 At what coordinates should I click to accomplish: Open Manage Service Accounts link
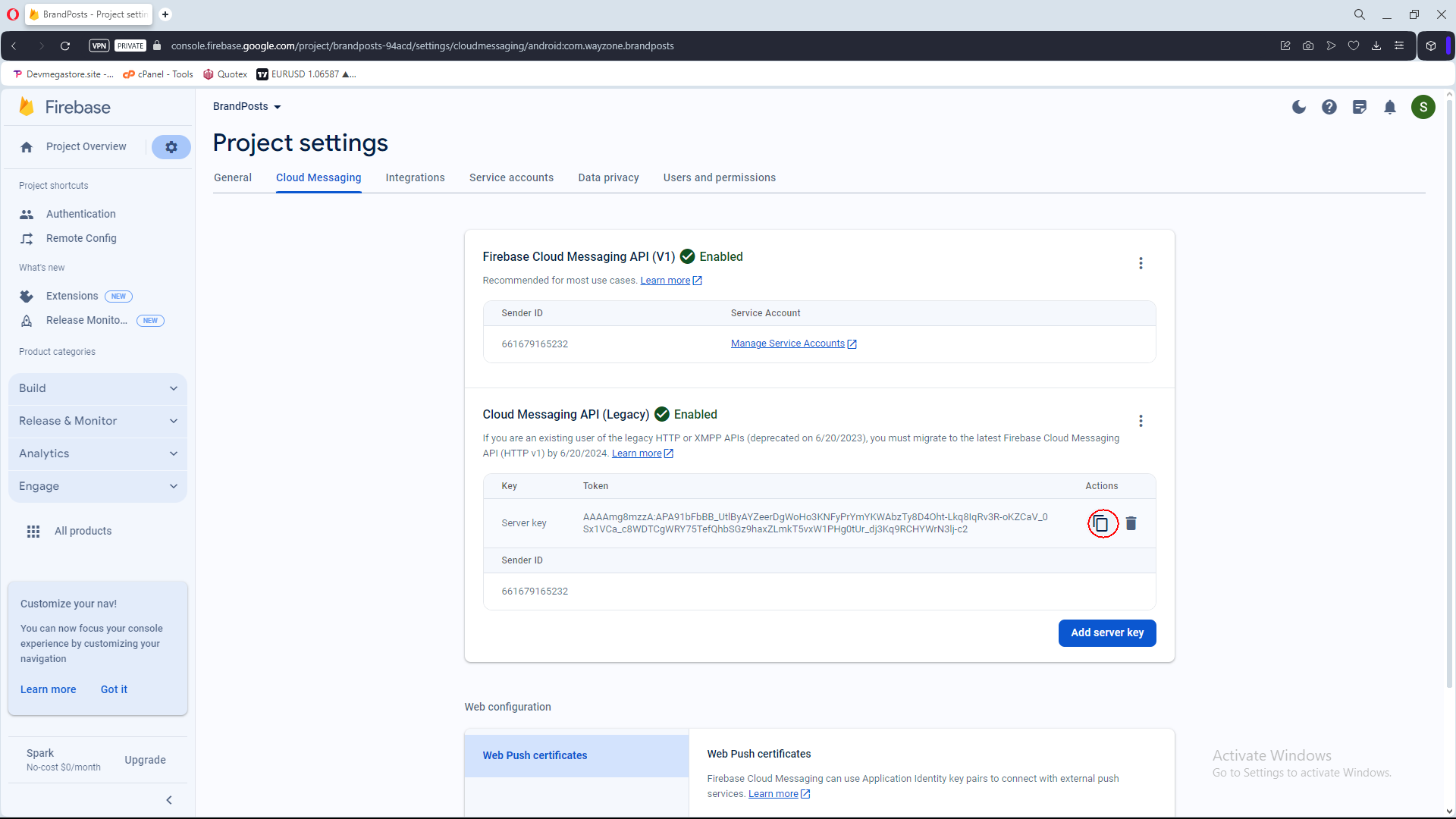tap(793, 344)
